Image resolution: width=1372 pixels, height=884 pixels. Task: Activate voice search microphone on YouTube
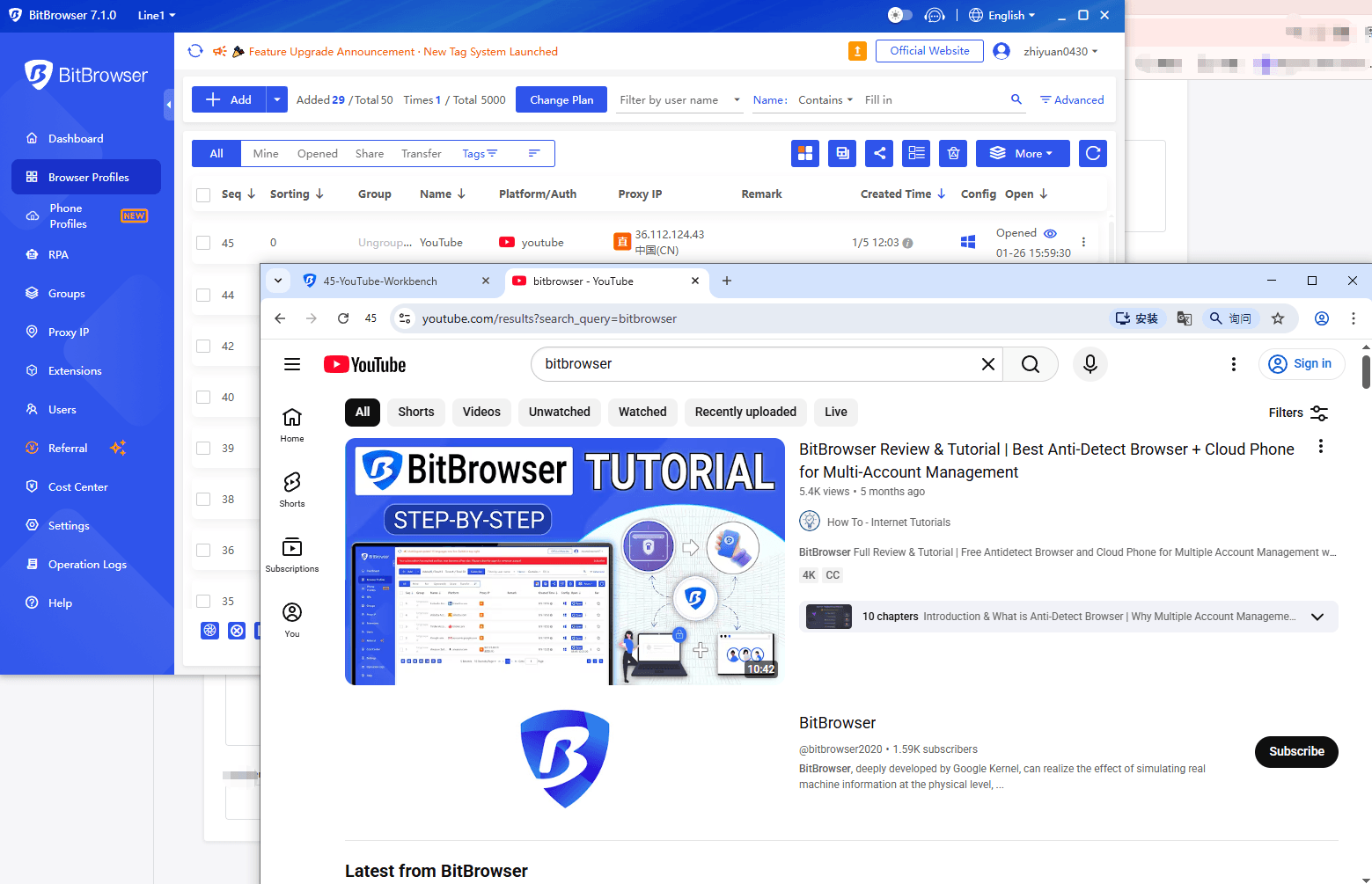(1090, 363)
